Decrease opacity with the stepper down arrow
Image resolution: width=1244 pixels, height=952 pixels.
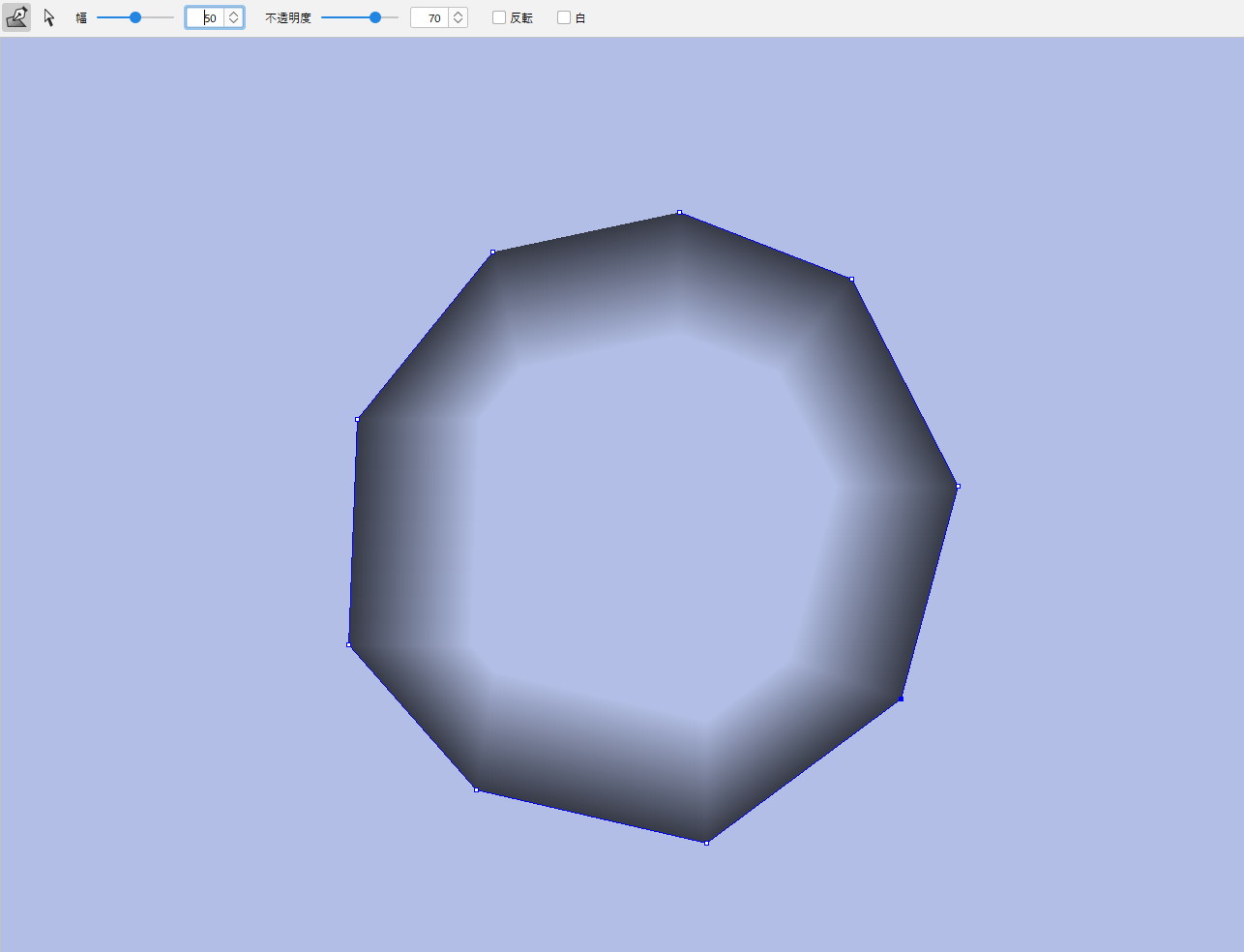pos(459,22)
